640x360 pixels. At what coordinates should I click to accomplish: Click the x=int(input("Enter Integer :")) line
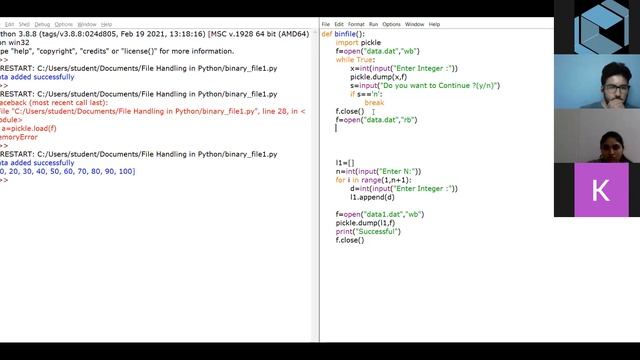click(x=404, y=68)
